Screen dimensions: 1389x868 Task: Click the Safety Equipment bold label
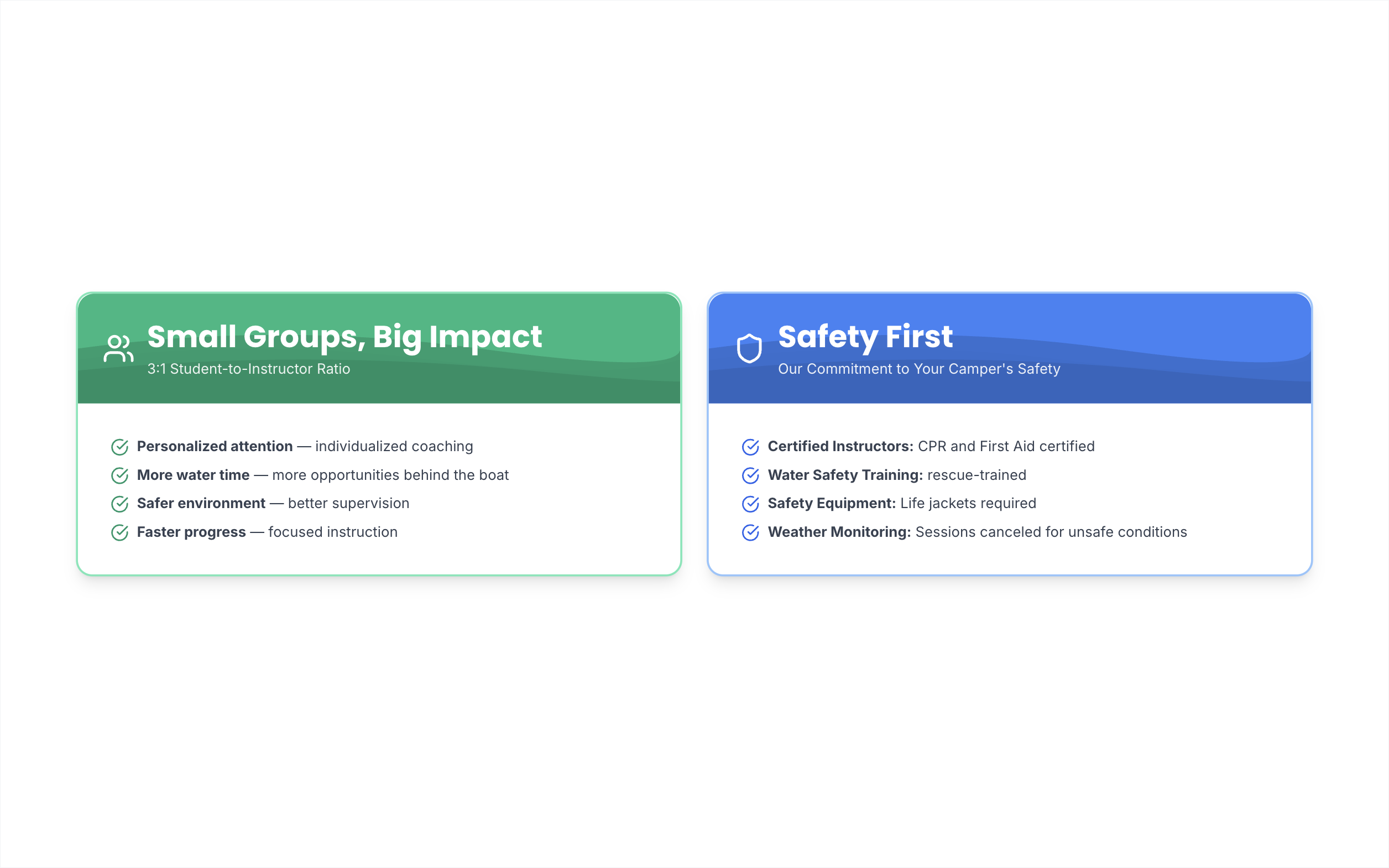click(x=832, y=504)
